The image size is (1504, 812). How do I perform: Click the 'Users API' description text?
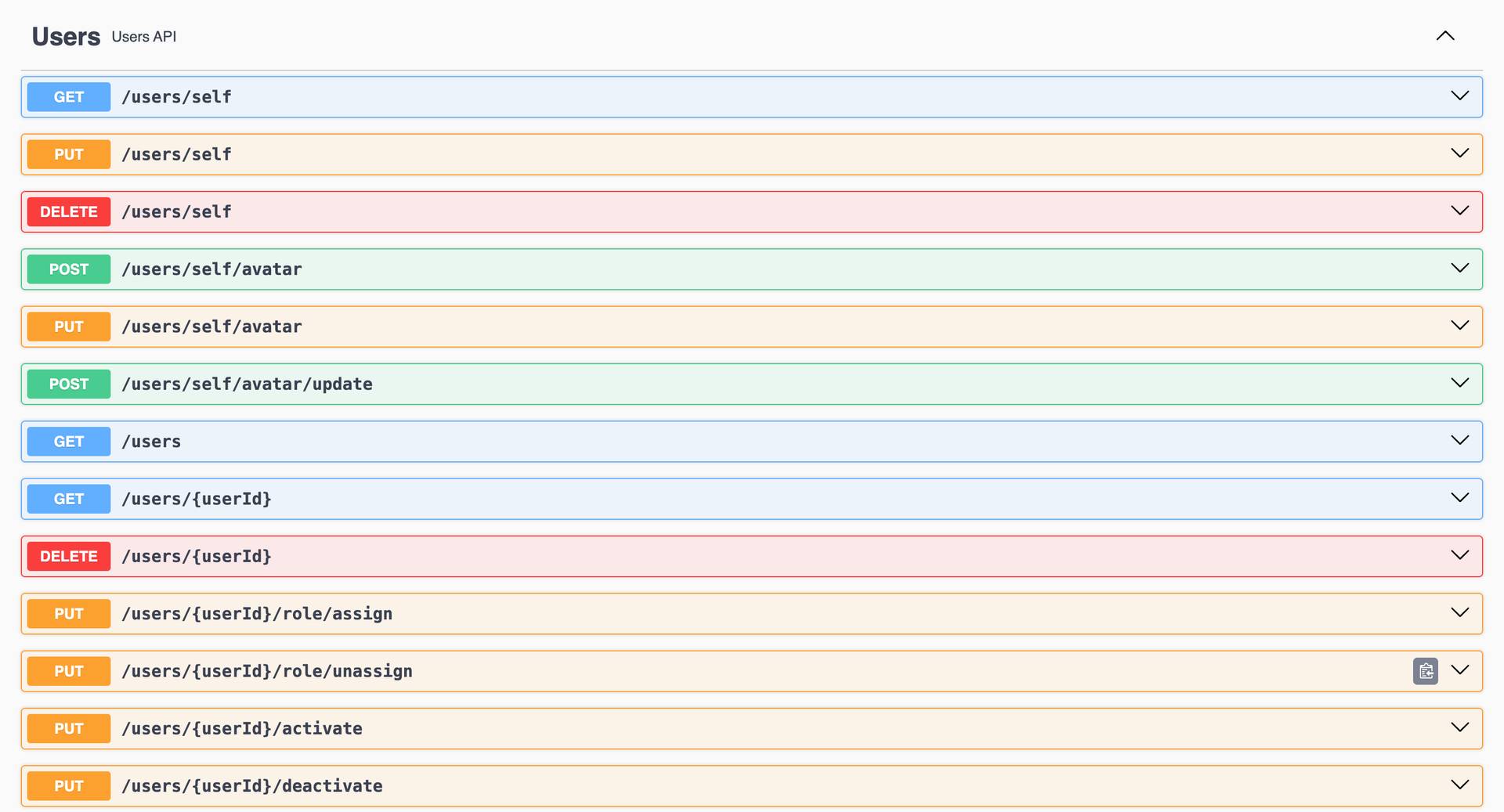(x=144, y=37)
